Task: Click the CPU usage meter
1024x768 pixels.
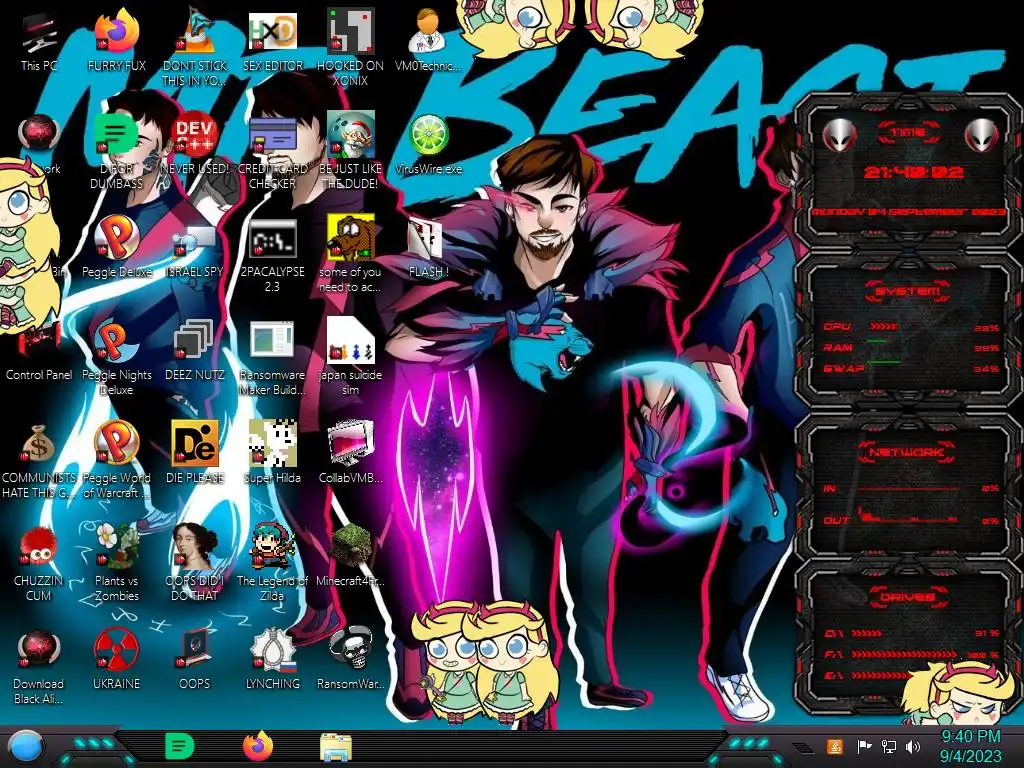Action: (x=884, y=327)
